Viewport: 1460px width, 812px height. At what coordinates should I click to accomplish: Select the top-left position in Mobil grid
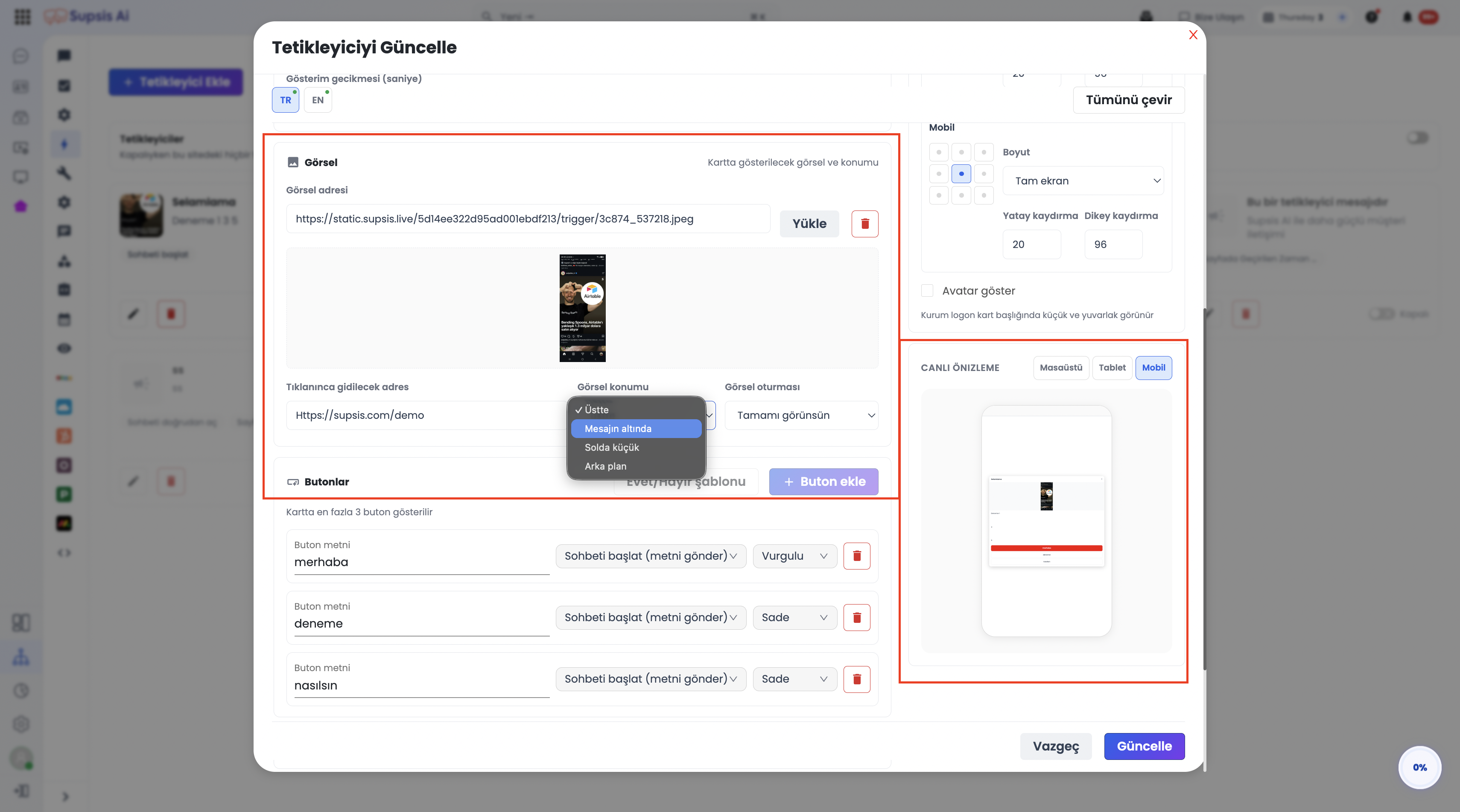939,152
